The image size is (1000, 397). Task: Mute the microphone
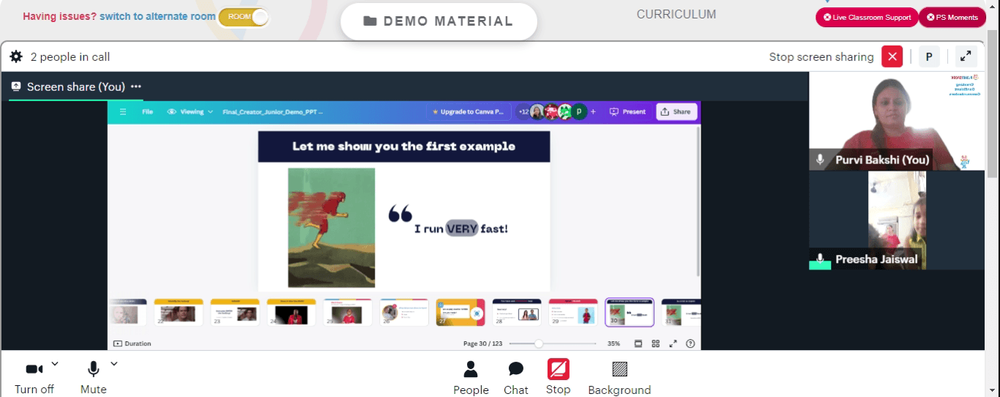tap(93, 378)
